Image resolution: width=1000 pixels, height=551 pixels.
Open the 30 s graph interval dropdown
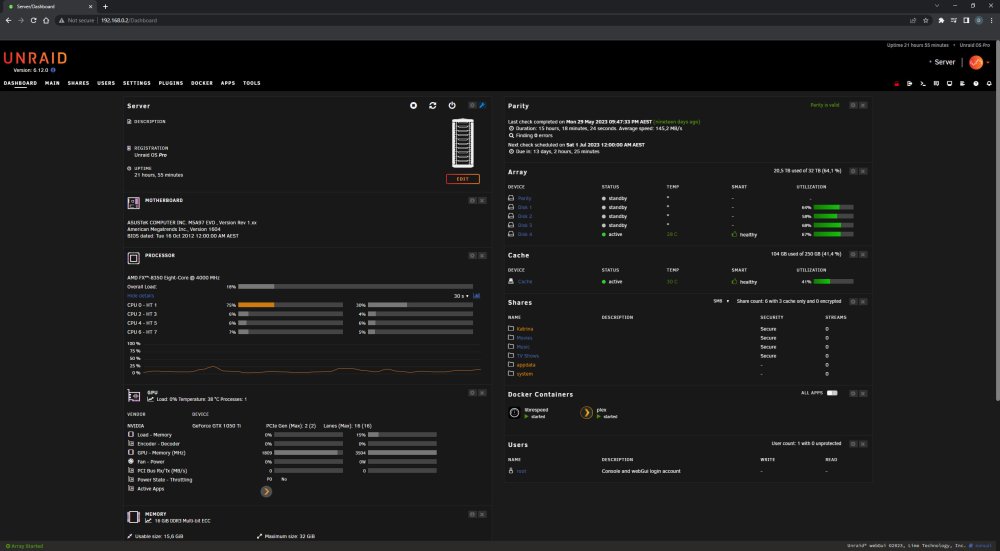461,296
